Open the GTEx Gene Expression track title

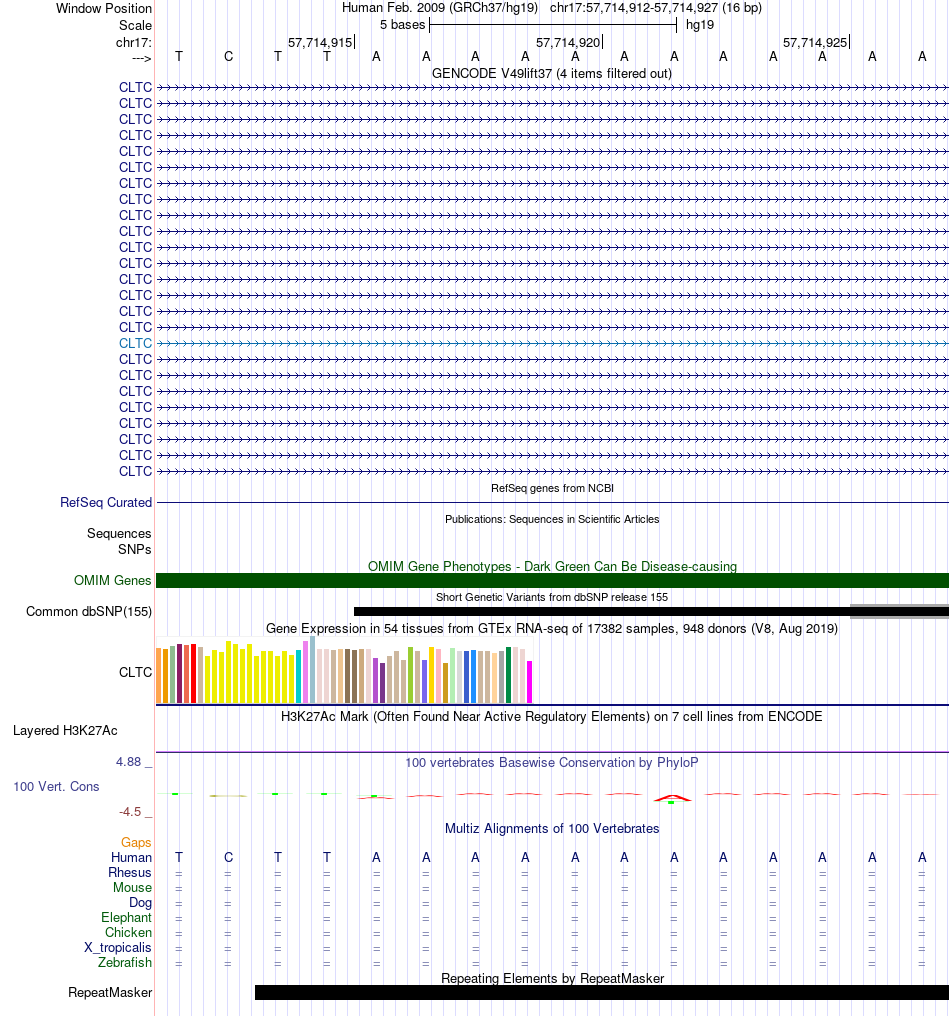click(x=551, y=629)
